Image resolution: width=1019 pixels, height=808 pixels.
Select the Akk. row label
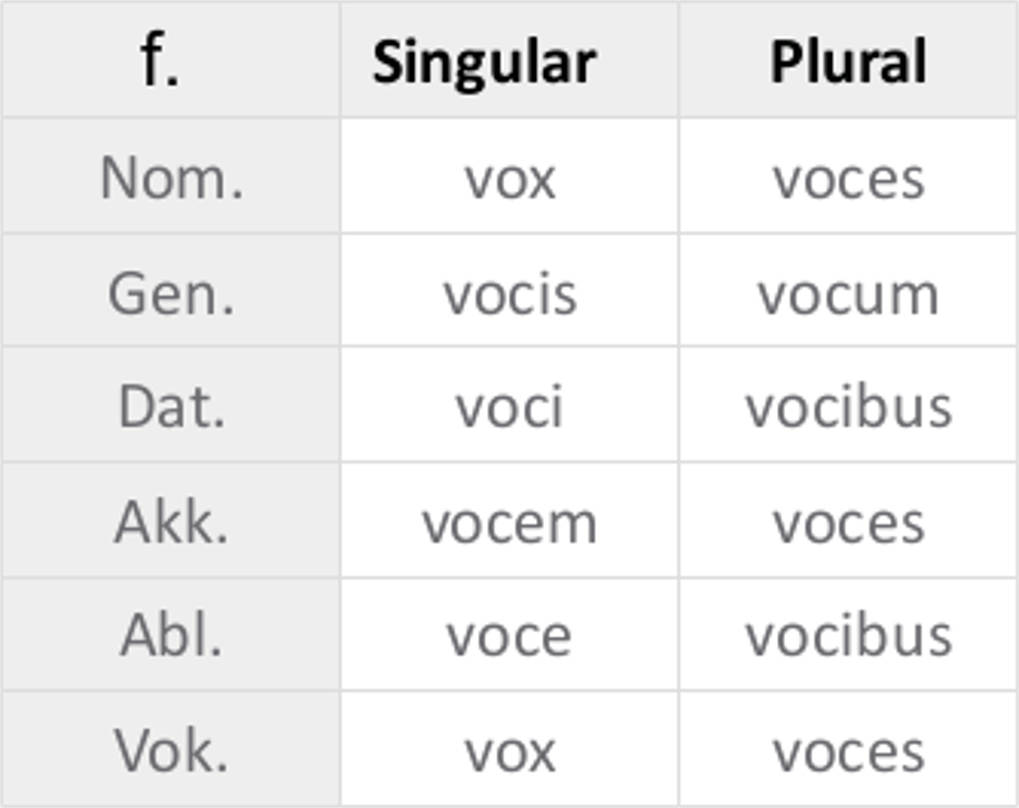pyautogui.click(x=171, y=522)
